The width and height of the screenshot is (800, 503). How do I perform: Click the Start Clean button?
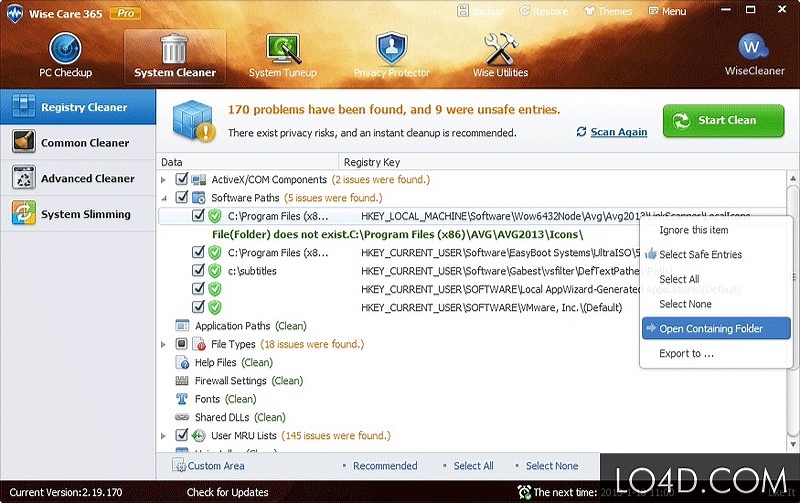pyautogui.click(x=723, y=120)
